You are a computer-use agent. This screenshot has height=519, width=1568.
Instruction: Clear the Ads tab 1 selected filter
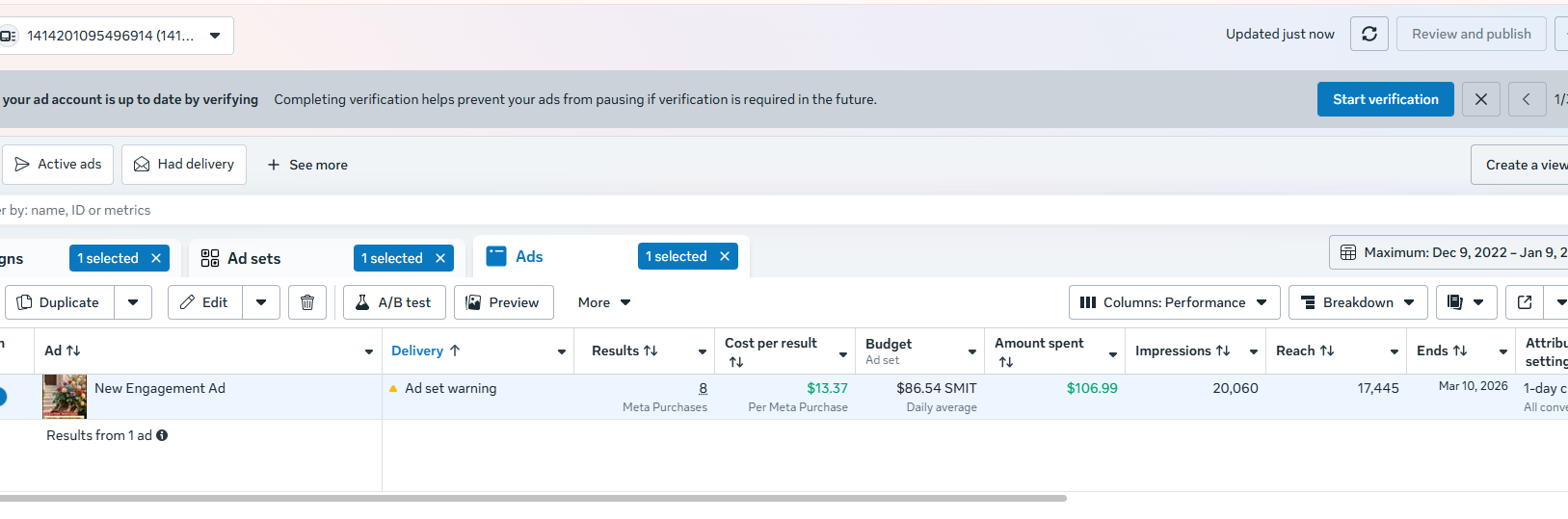point(725,256)
